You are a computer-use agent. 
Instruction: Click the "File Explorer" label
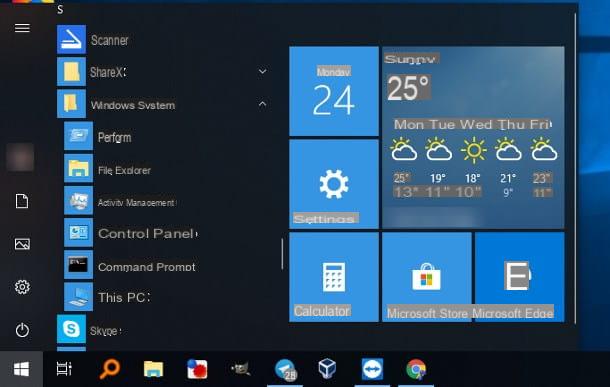124,170
